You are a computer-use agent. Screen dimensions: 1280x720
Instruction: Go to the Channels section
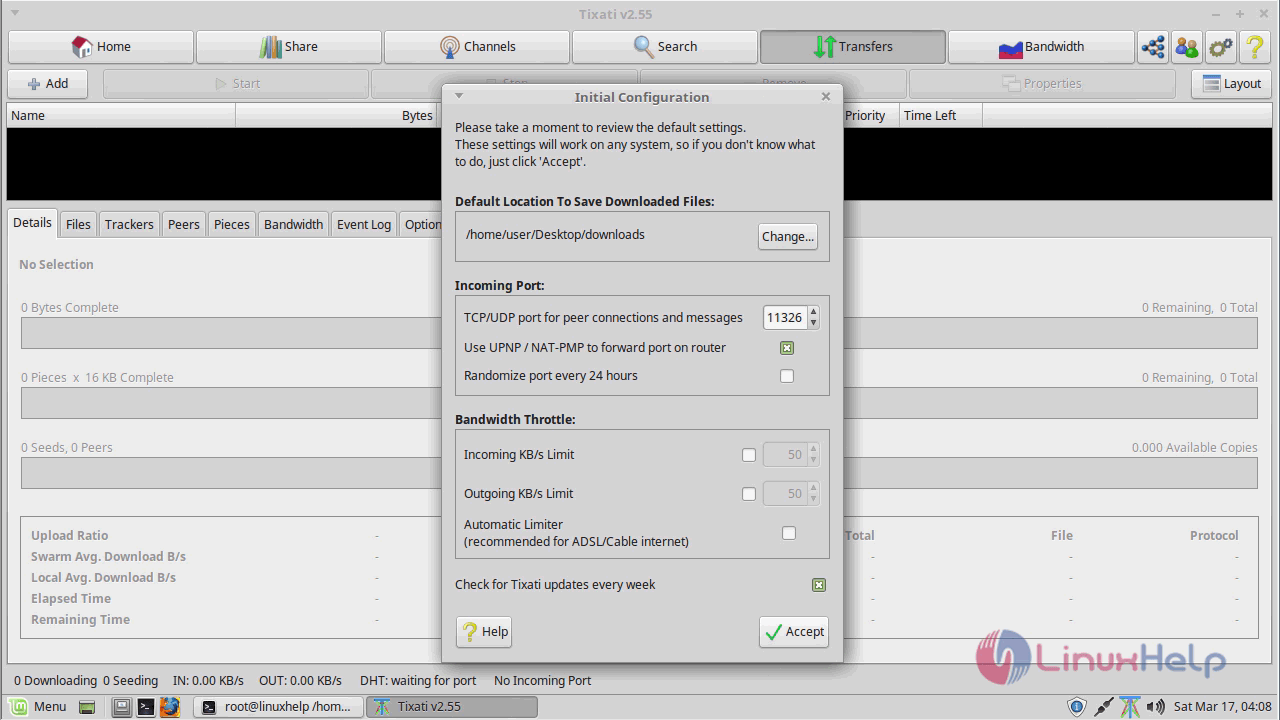click(x=477, y=47)
